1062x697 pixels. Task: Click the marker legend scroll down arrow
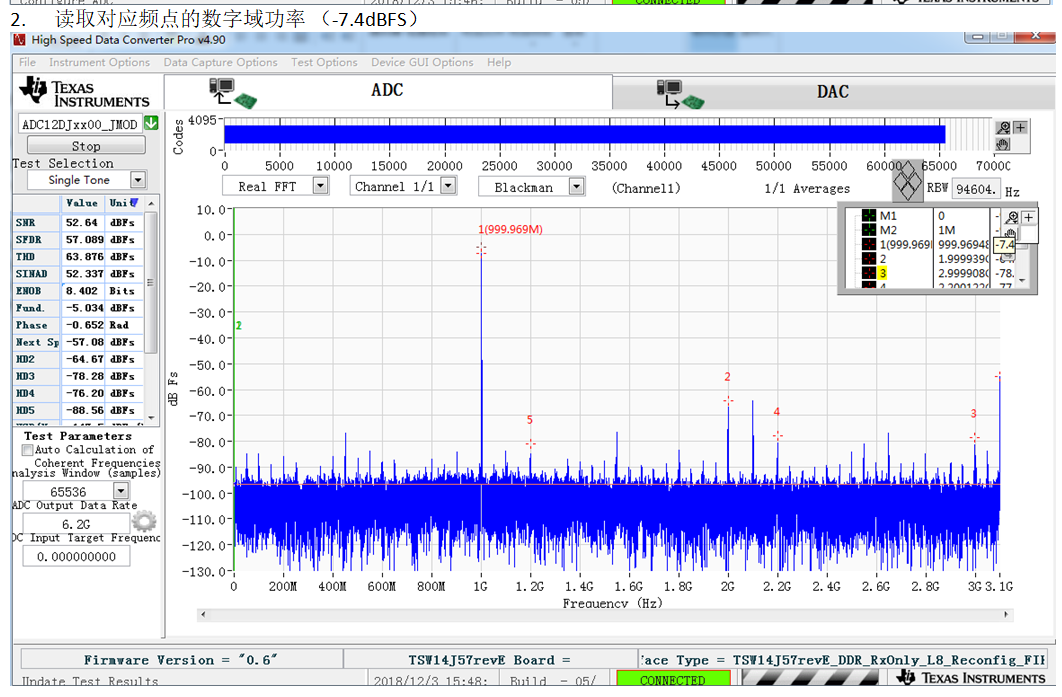1022,280
